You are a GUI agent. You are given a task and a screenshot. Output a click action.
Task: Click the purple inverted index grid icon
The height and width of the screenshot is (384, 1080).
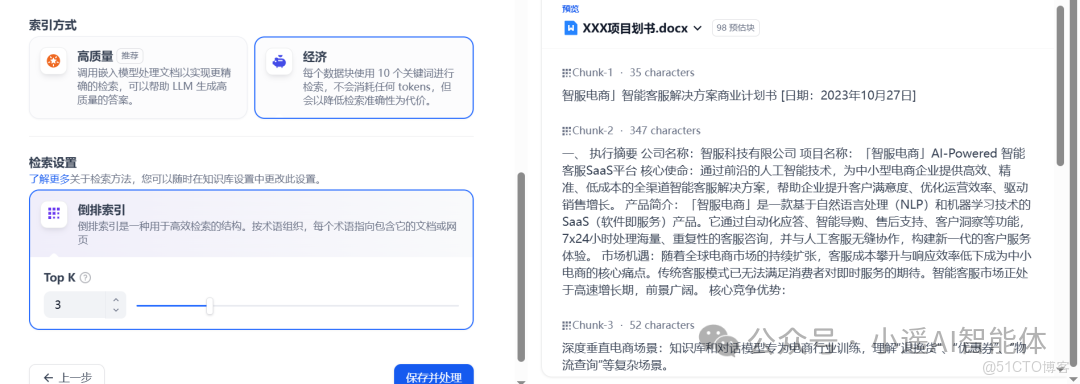[x=54, y=214]
